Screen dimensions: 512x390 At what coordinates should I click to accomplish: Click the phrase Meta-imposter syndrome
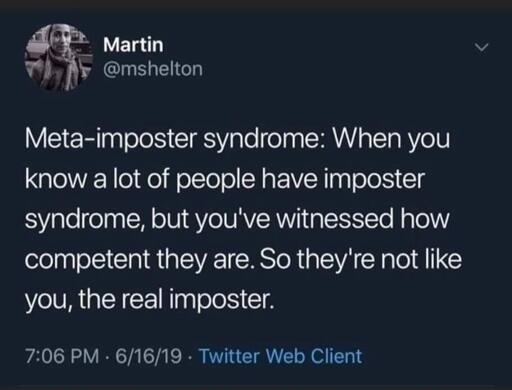point(171,139)
